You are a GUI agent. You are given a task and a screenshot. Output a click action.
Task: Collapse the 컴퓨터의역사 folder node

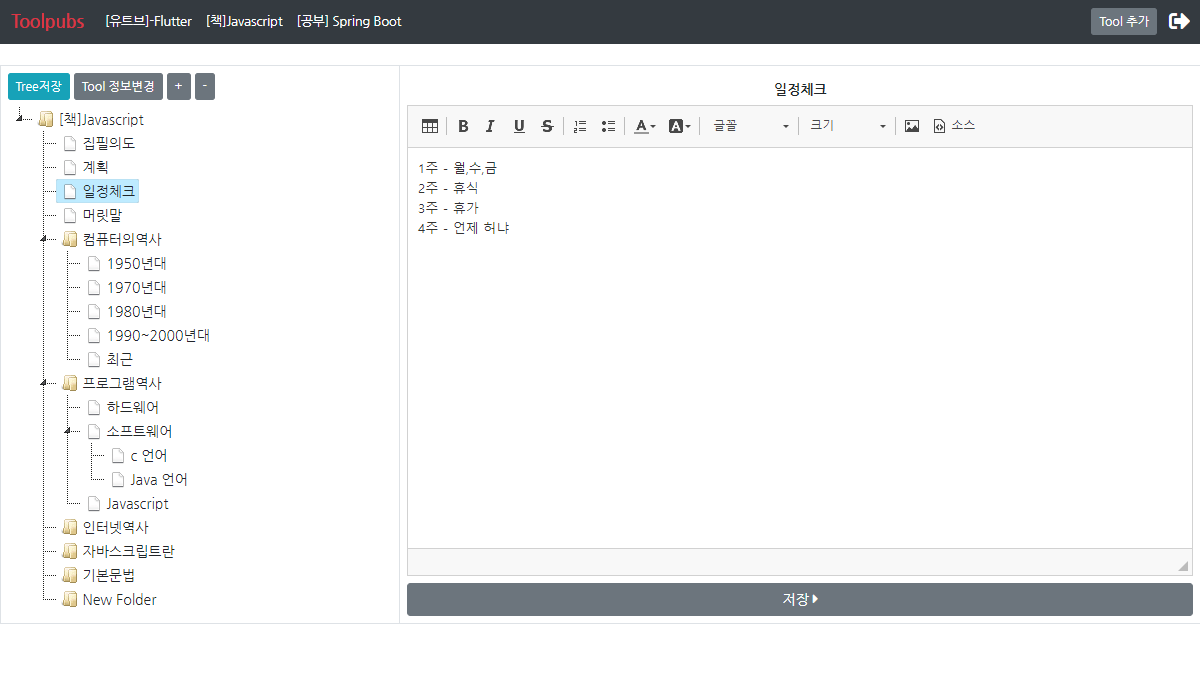pyautogui.click(x=43, y=240)
